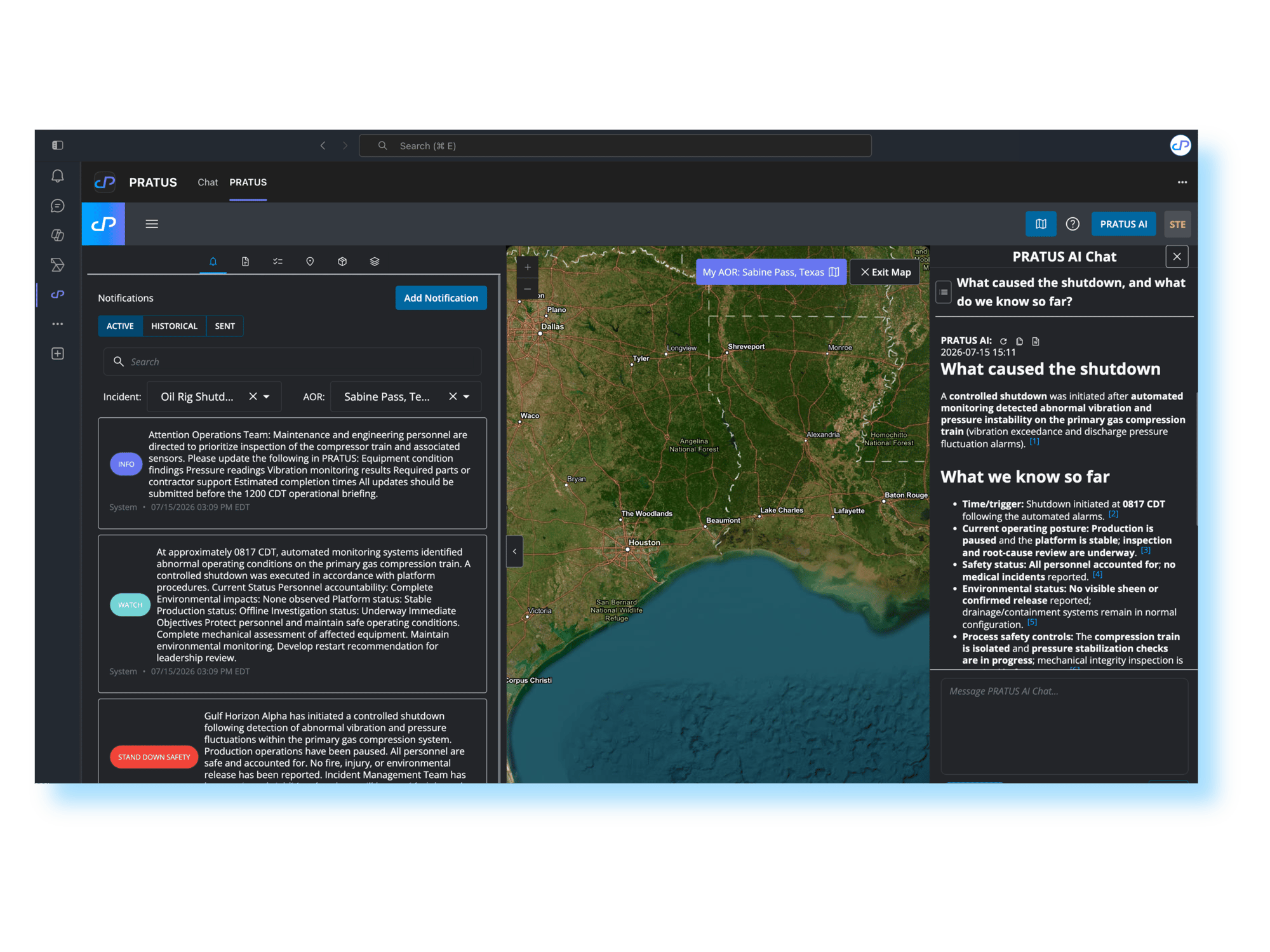
Task: Open the more options ellipsis in the header
Action: coord(1182,182)
